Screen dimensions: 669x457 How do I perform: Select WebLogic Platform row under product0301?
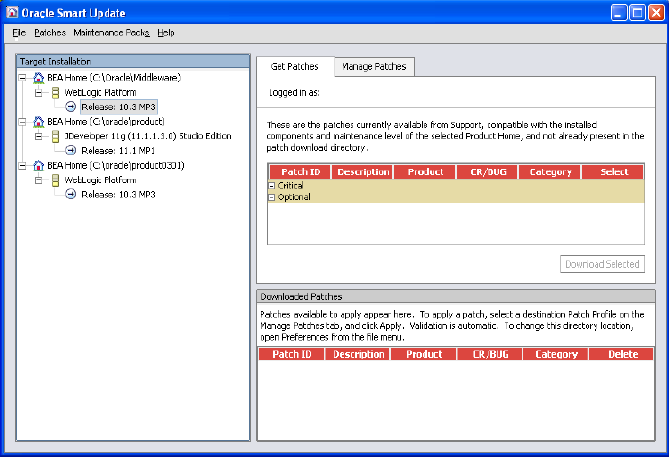tap(100, 180)
